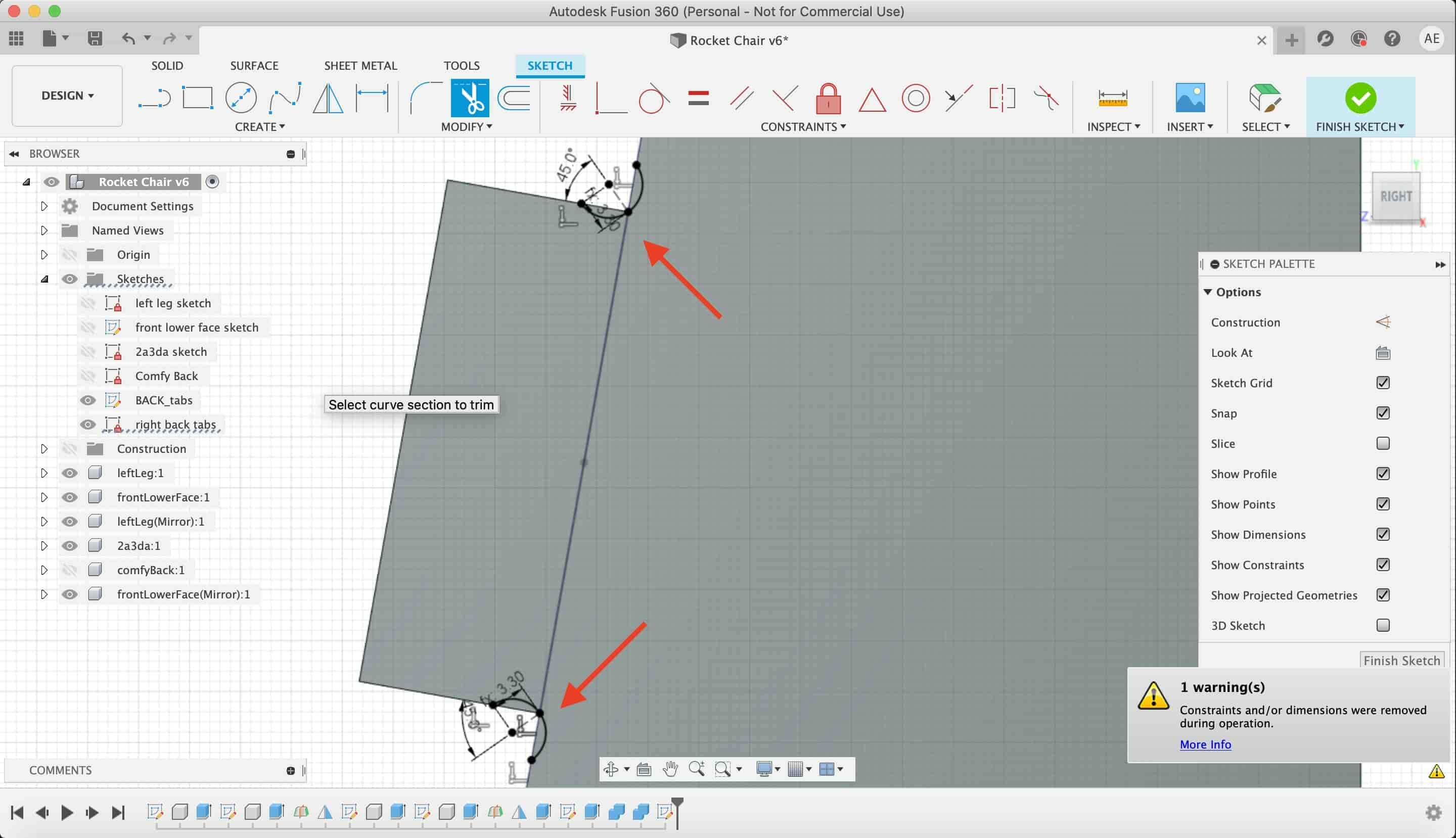Enable the 3D Sketch checkbox

coord(1382,625)
